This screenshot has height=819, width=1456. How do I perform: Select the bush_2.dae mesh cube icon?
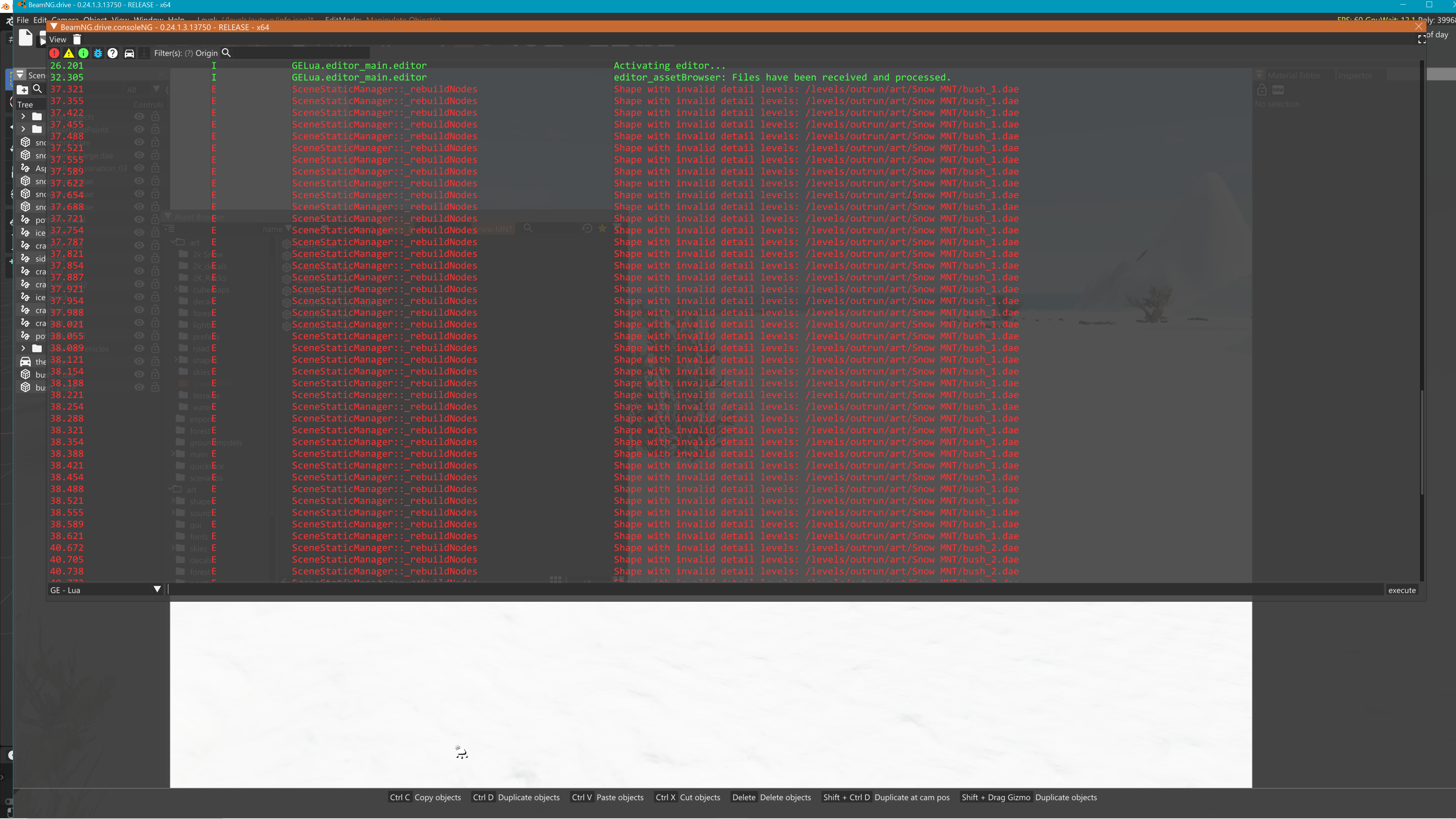click(x=25, y=387)
